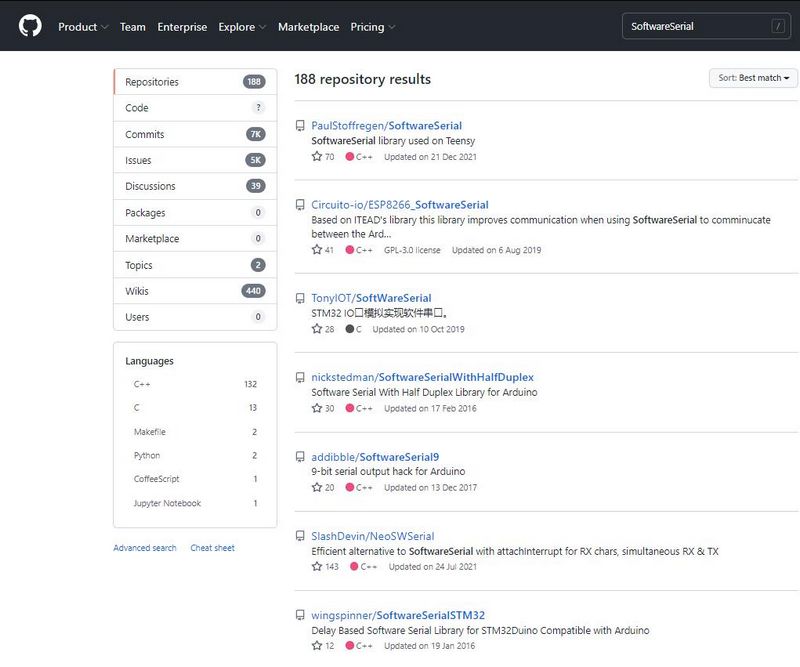
Task: Click the repo icon beside wingspinner/SoftwareSerialSTM32
Action: [x=300, y=615]
